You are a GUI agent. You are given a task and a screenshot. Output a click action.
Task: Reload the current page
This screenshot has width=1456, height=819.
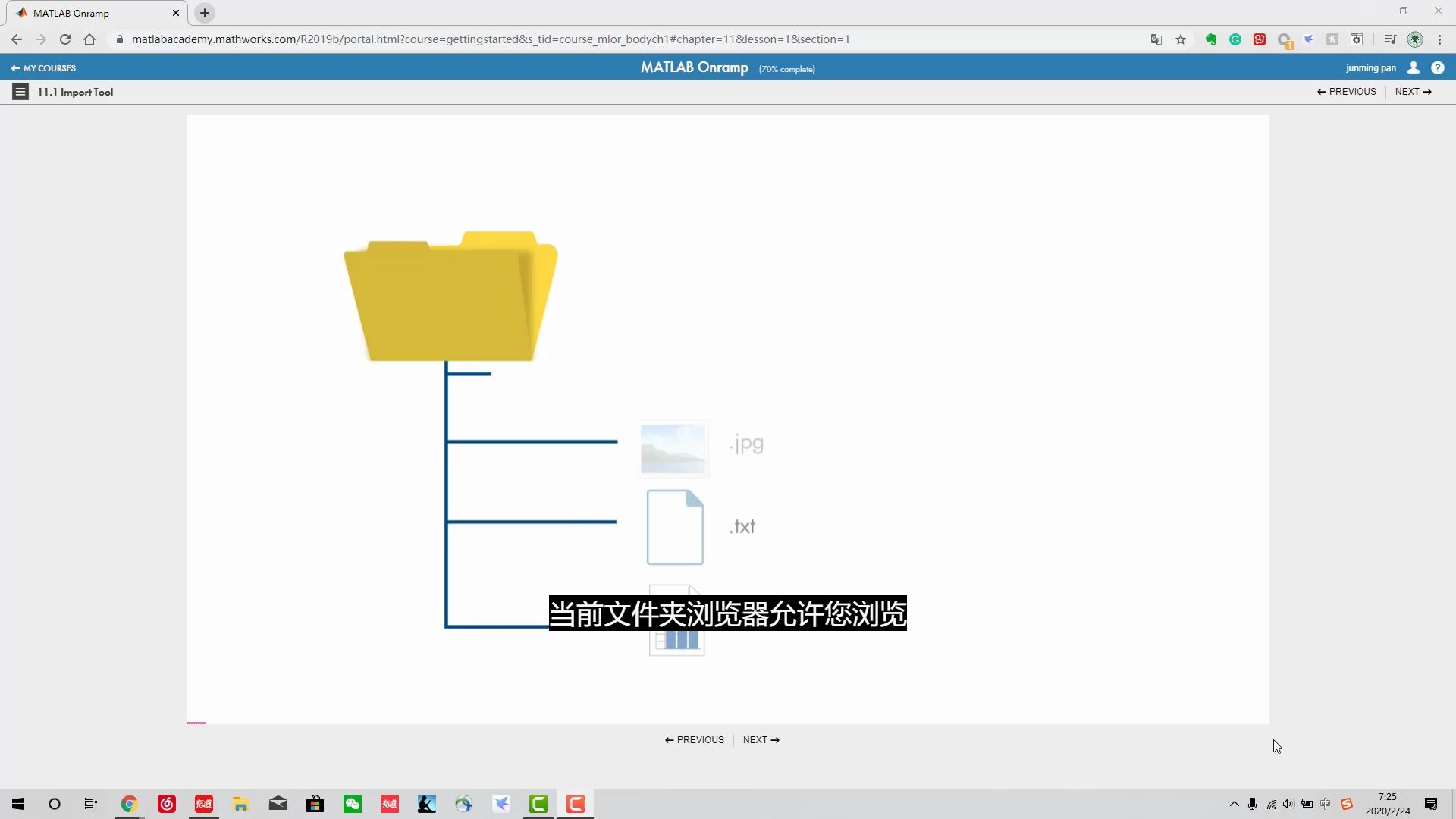point(65,39)
